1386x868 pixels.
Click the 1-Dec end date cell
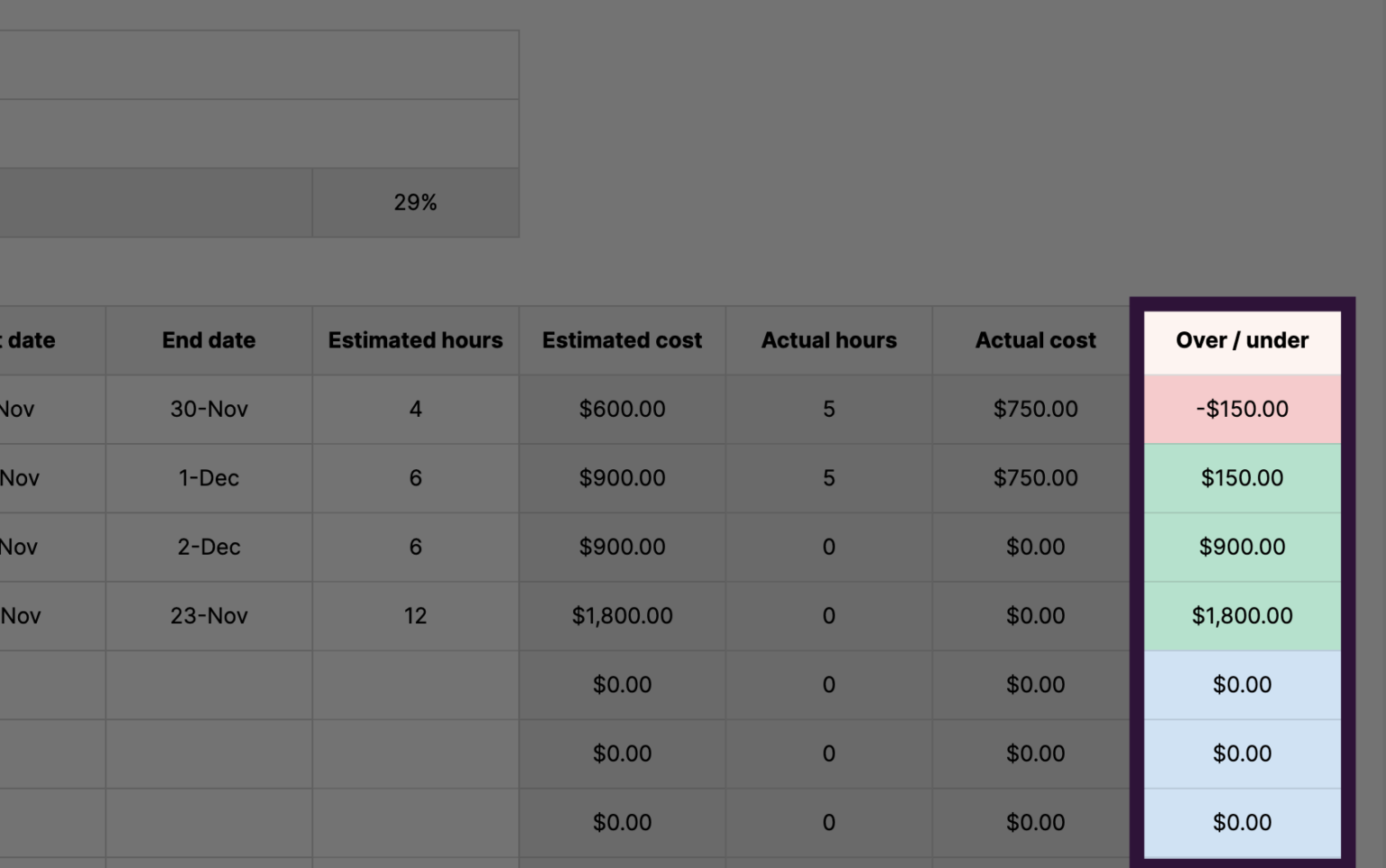click(208, 477)
